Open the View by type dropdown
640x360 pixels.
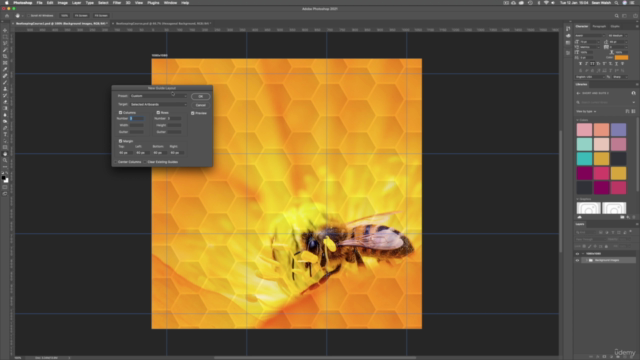587,111
